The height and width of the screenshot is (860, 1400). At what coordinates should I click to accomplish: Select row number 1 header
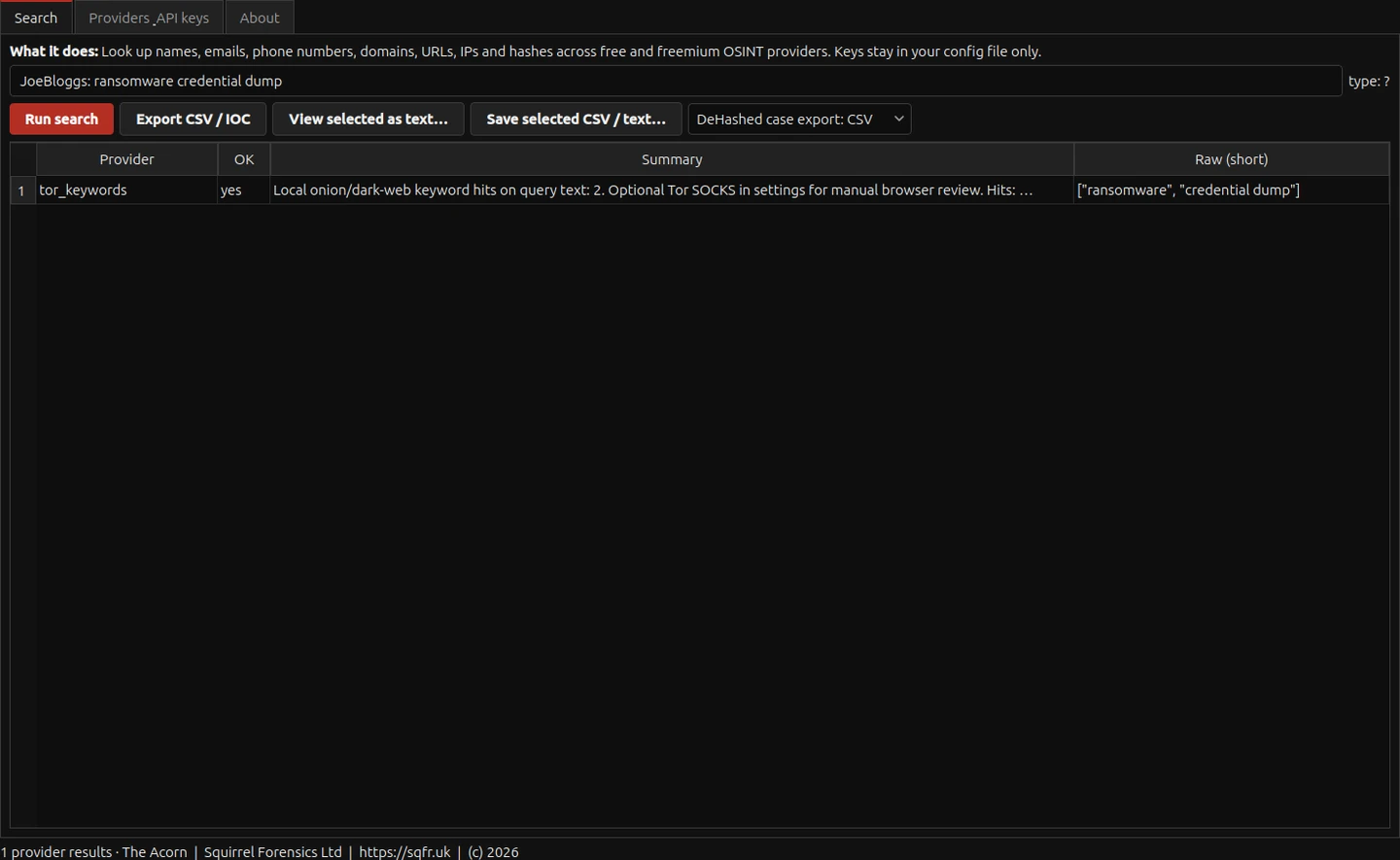(22, 190)
